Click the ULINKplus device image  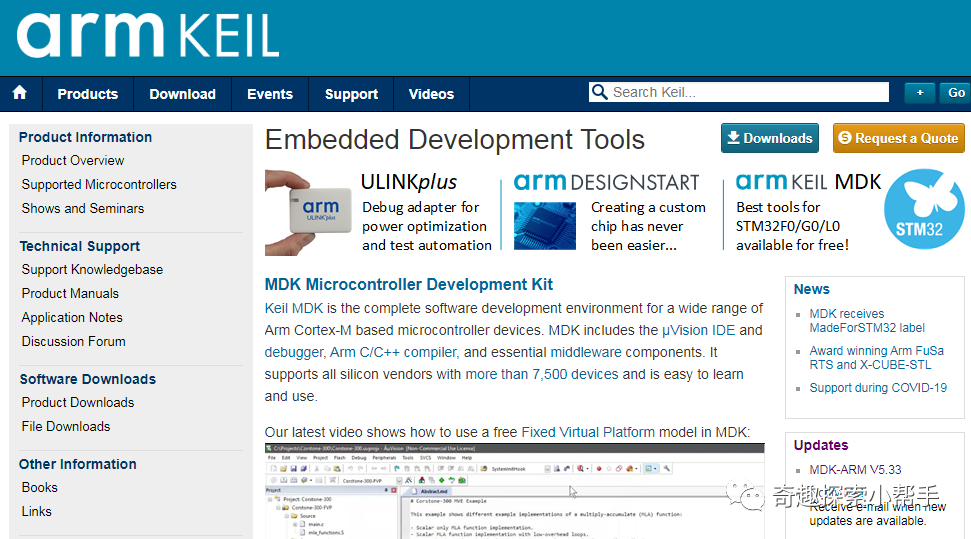tap(308, 212)
